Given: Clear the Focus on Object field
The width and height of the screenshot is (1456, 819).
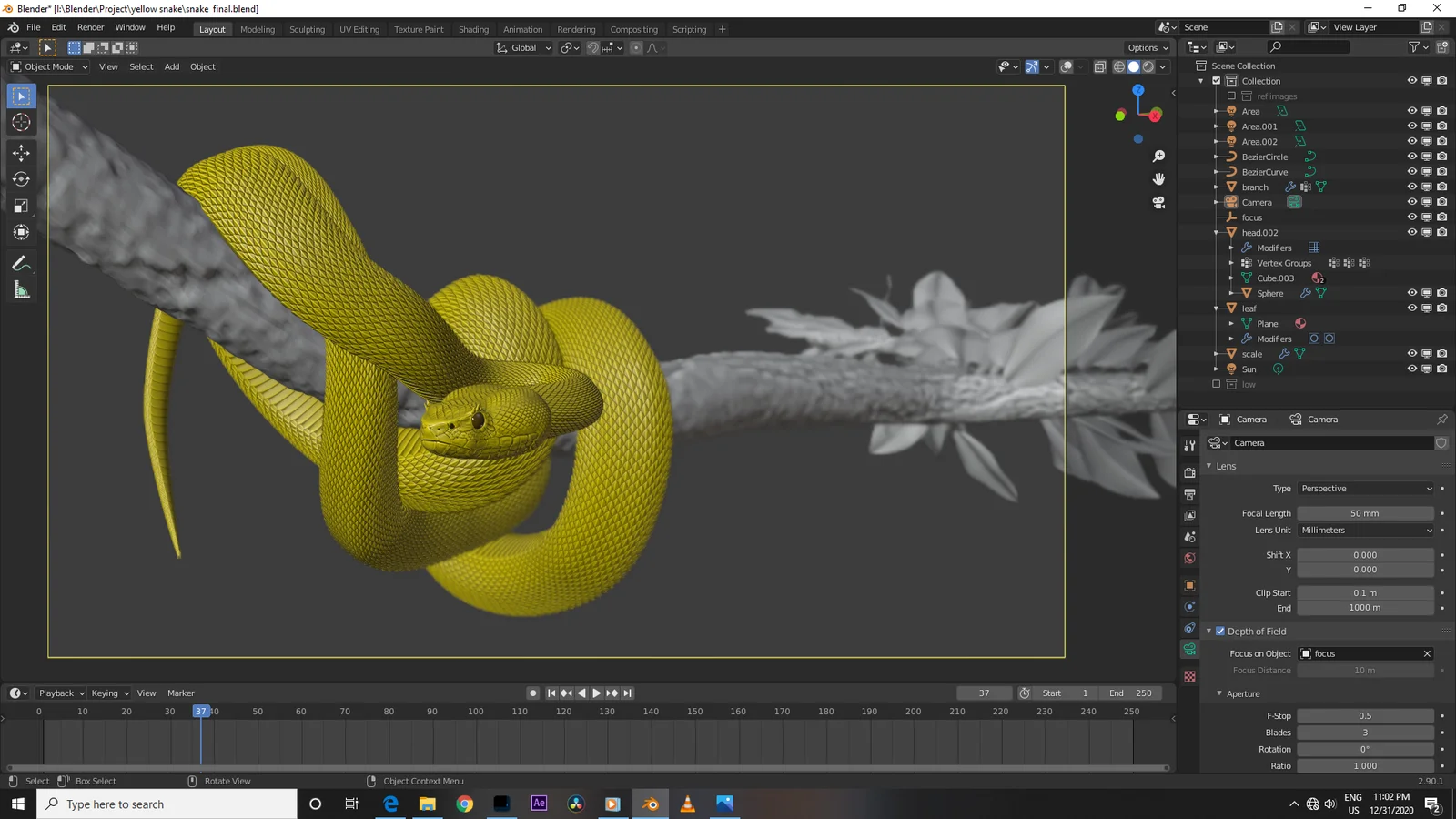Looking at the screenshot, I should (x=1427, y=652).
